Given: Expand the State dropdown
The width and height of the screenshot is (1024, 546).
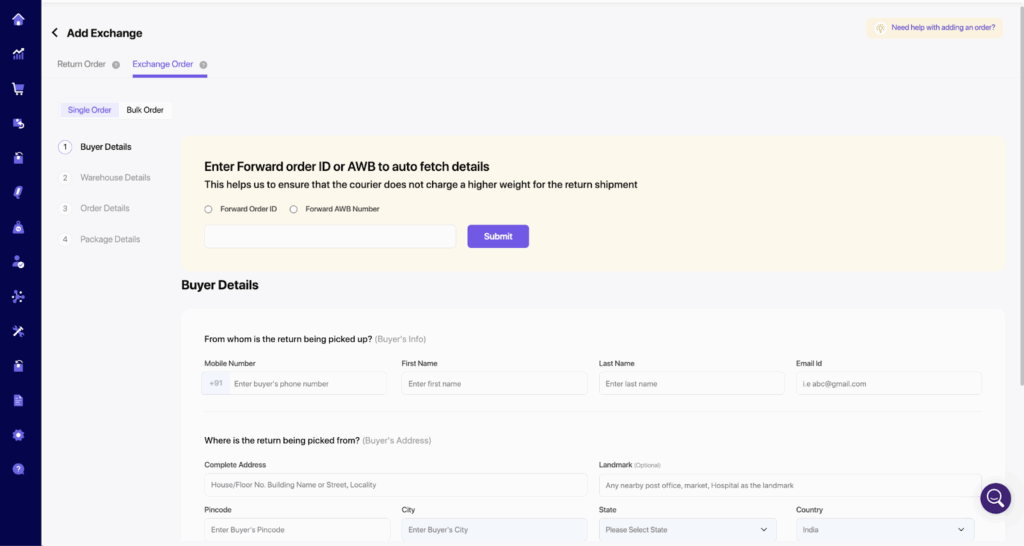Looking at the screenshot, I should 687,530.
